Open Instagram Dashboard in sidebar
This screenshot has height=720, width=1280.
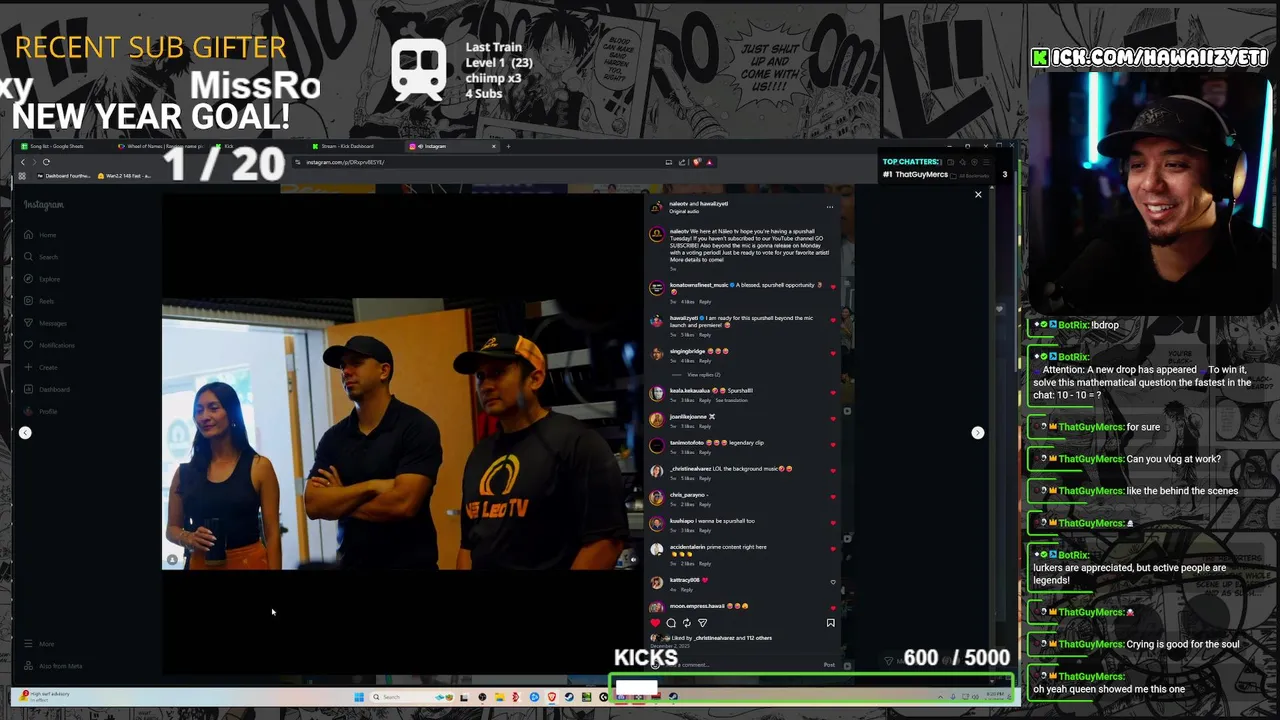[x=46, y=389]
